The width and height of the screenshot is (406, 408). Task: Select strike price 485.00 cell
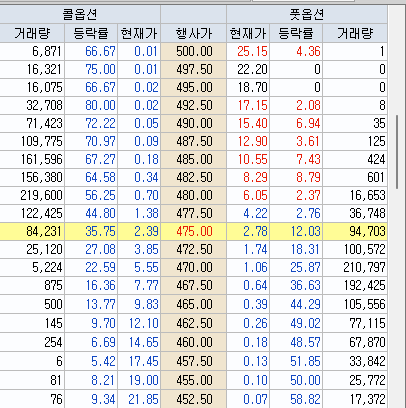click(x=194, y=160)
